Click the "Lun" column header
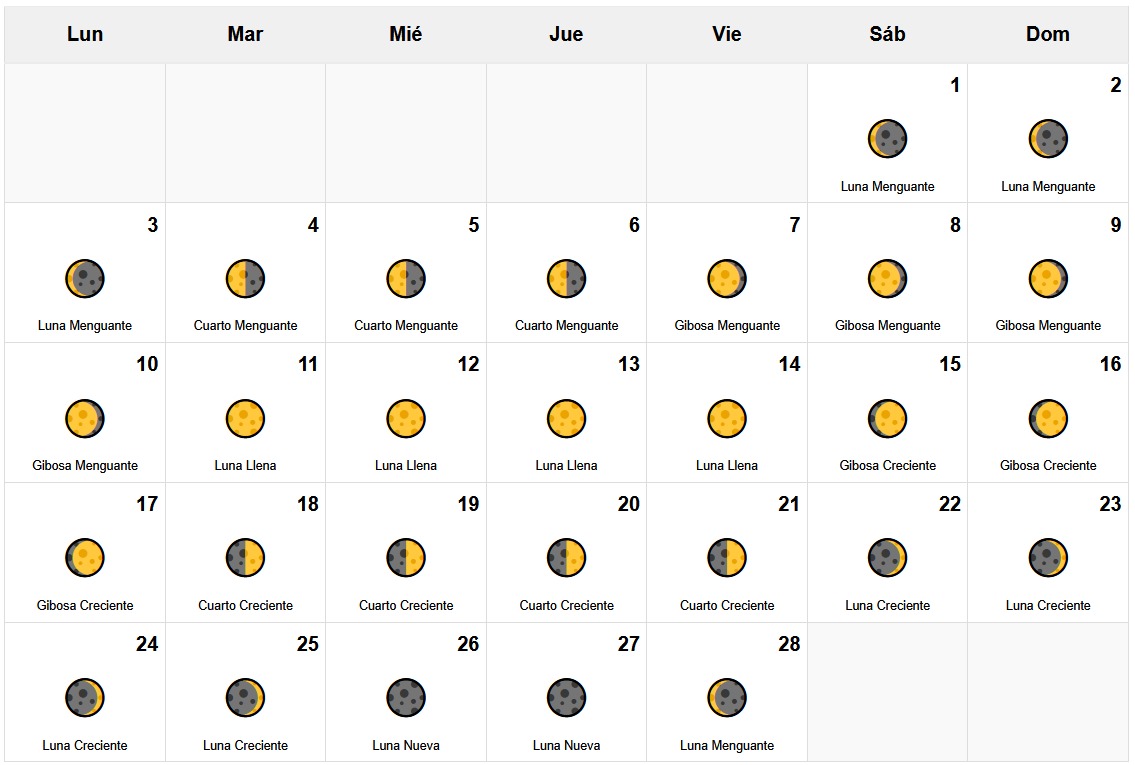This screenshot has height=765, width=1135. pyautogui.click(x=85, y=34)
